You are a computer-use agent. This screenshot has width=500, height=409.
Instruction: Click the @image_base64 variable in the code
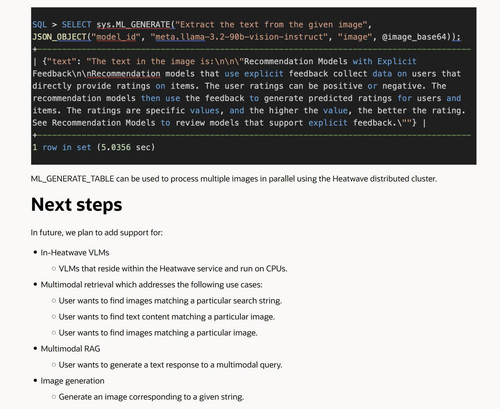[414, 37]
